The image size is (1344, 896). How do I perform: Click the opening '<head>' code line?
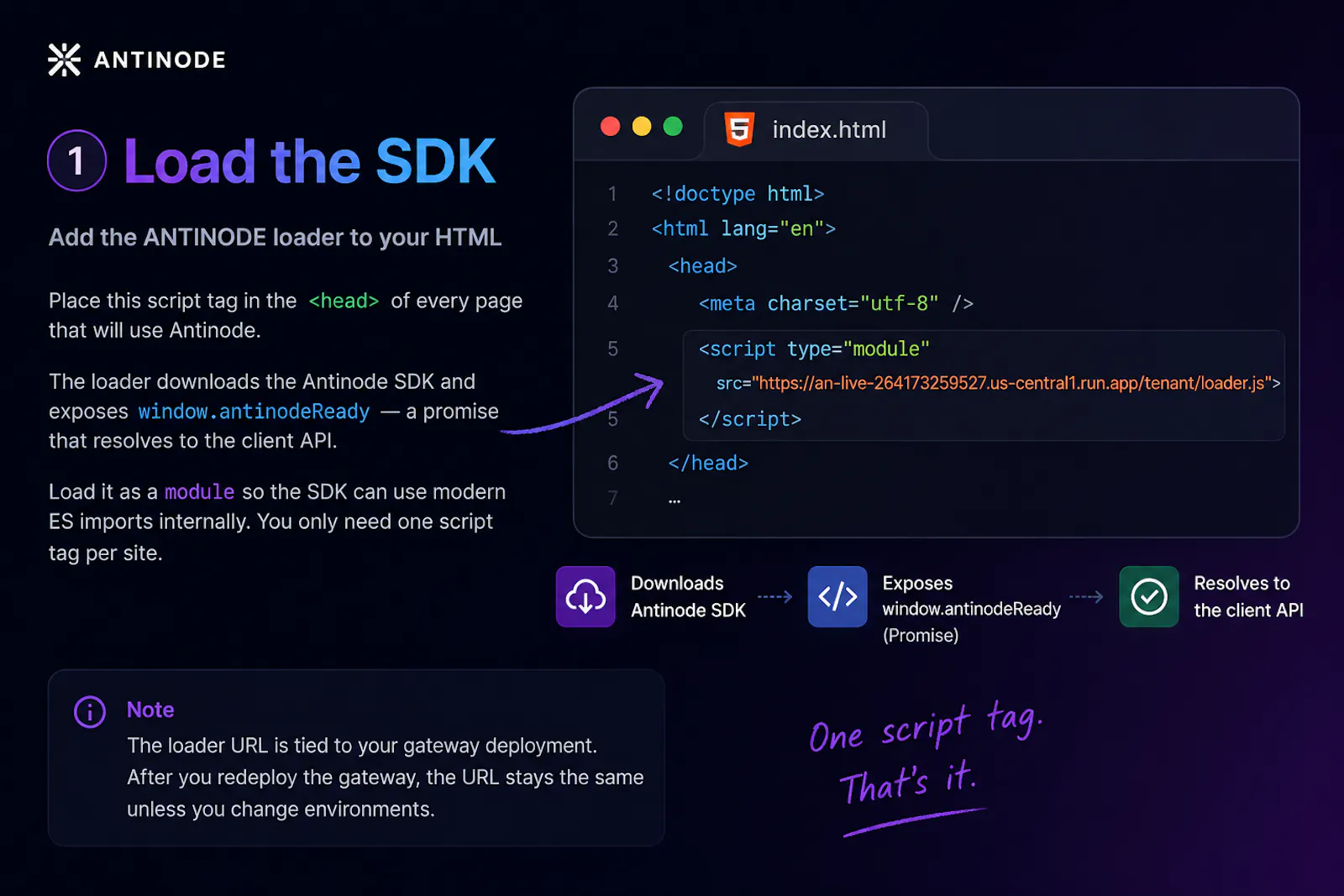702,266
